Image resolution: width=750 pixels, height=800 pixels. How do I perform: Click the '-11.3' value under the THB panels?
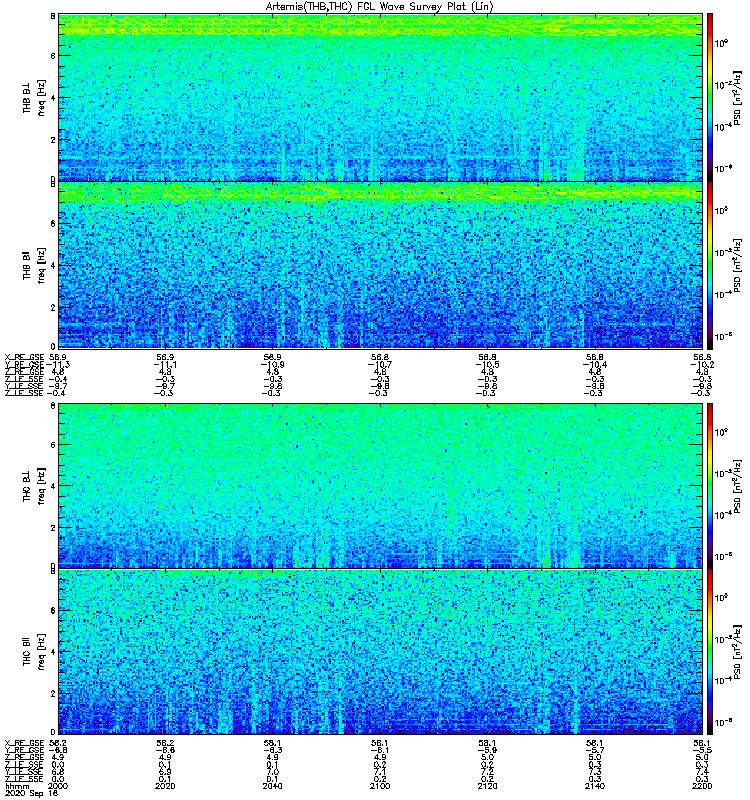[x=58, y=365]
